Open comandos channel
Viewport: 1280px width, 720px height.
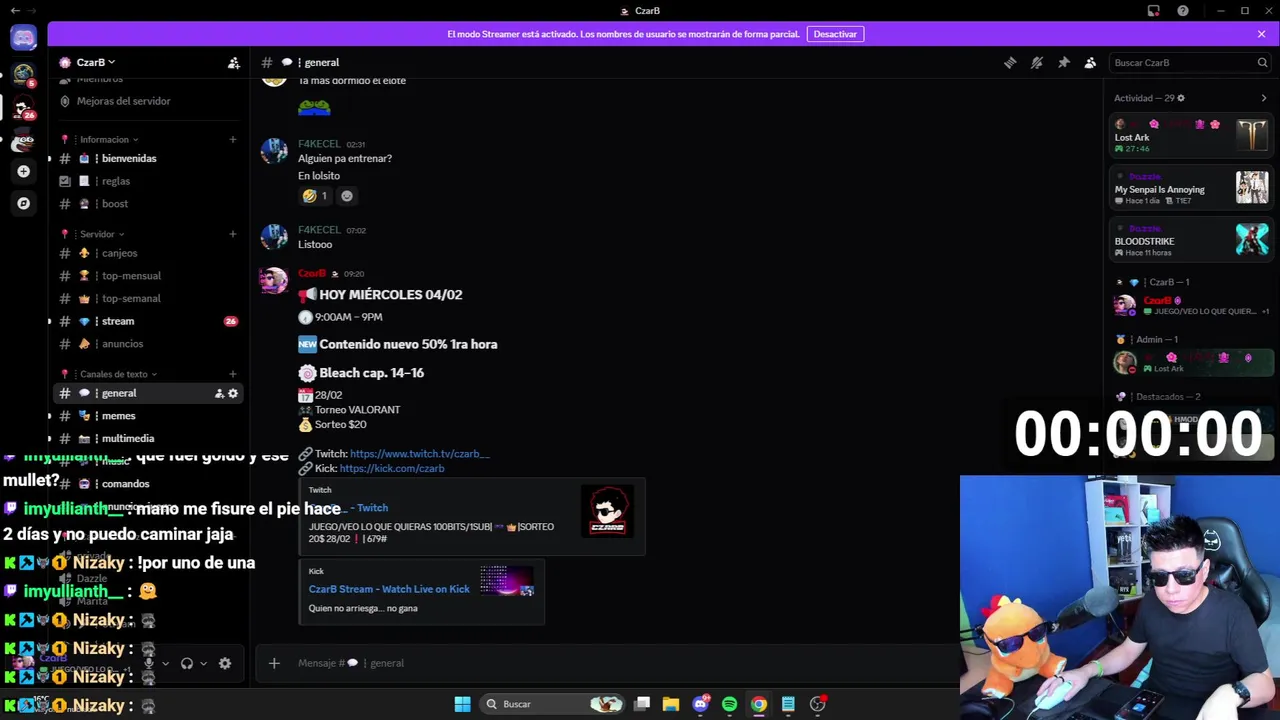point(147,484)
